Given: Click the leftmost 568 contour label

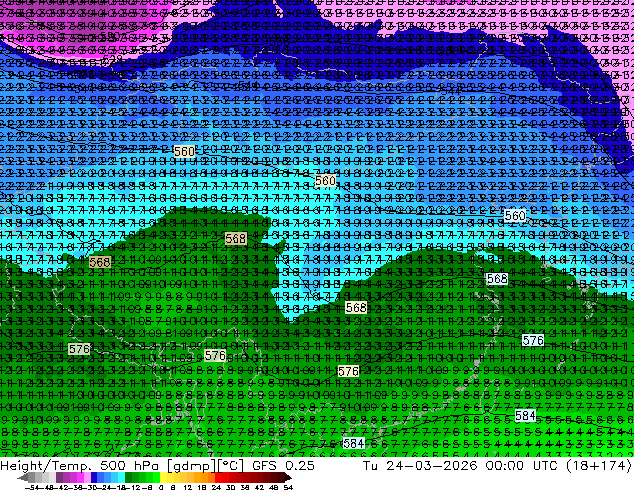Looking at the screenshot, I should (x=100, y=262).
